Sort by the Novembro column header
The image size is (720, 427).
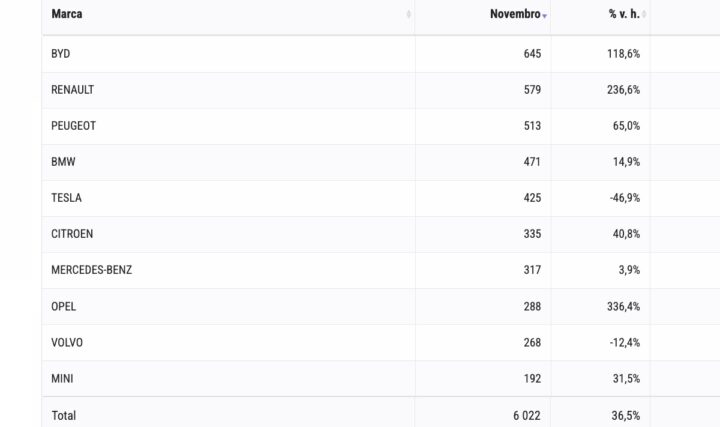pyautogui.click(x=515, y=14)
